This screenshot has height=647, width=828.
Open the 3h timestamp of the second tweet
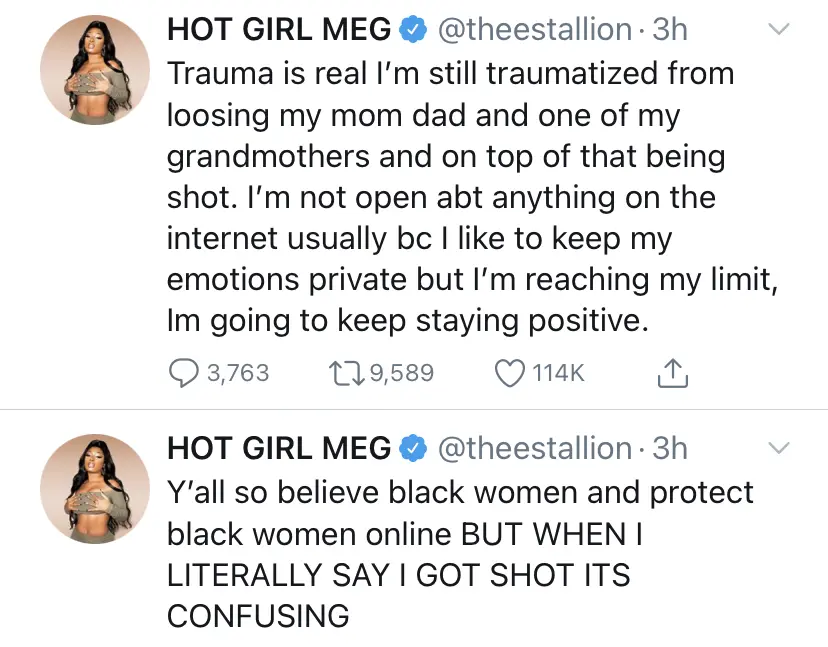pyautogui.click(x=669, y=449)
